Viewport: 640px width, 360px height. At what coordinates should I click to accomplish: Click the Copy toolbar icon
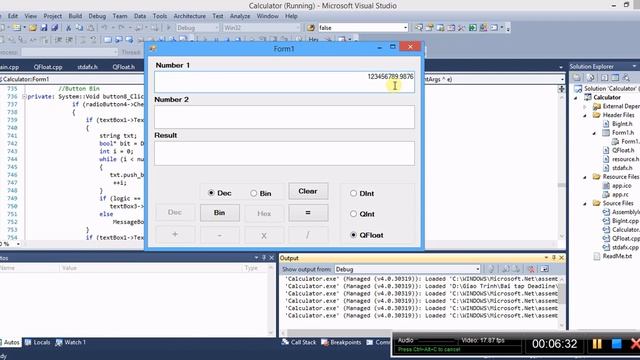(79, 28)
